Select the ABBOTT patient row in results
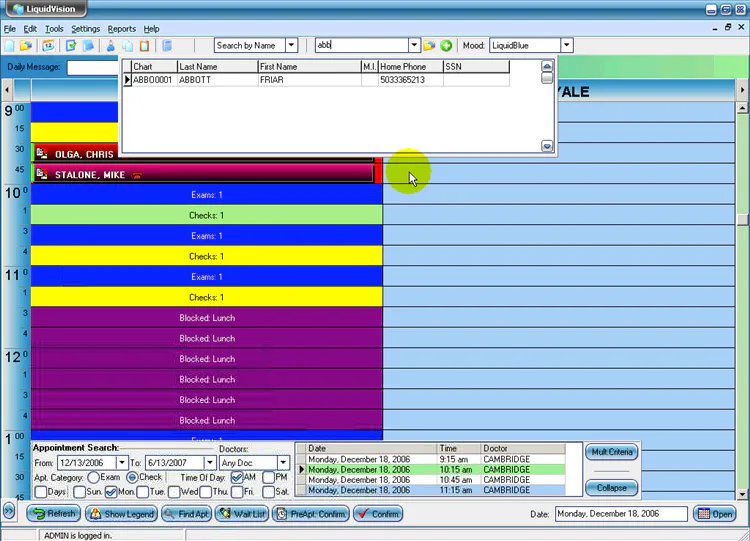The image size is (750, 541). point(316,80)
